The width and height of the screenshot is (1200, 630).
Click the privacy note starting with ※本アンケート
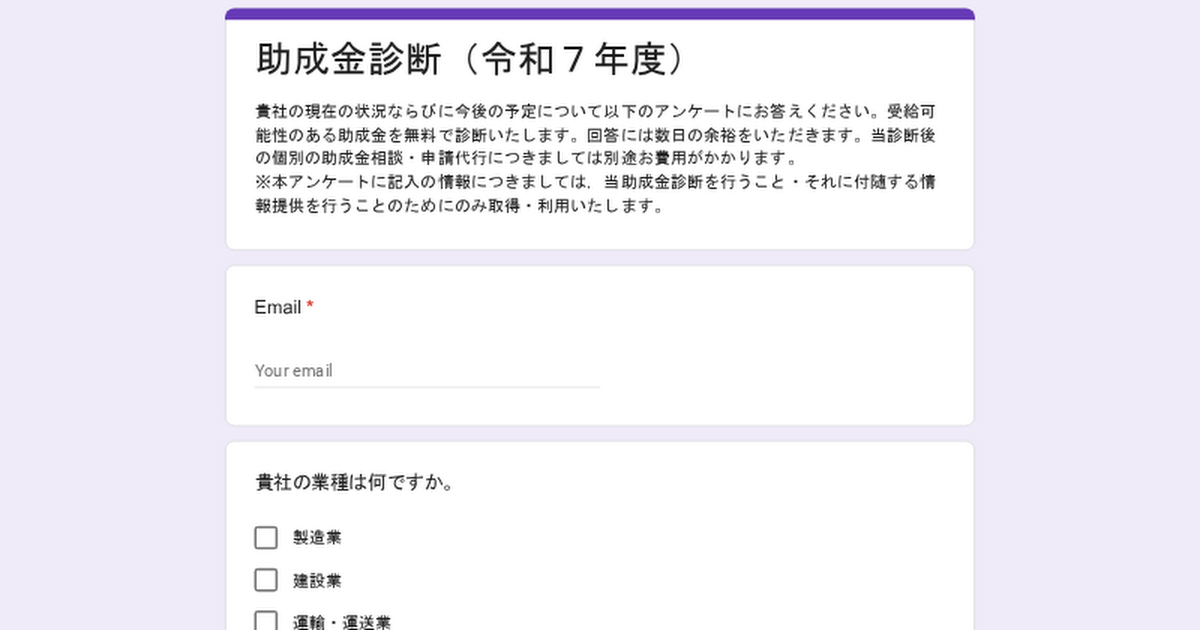[595, 194]
